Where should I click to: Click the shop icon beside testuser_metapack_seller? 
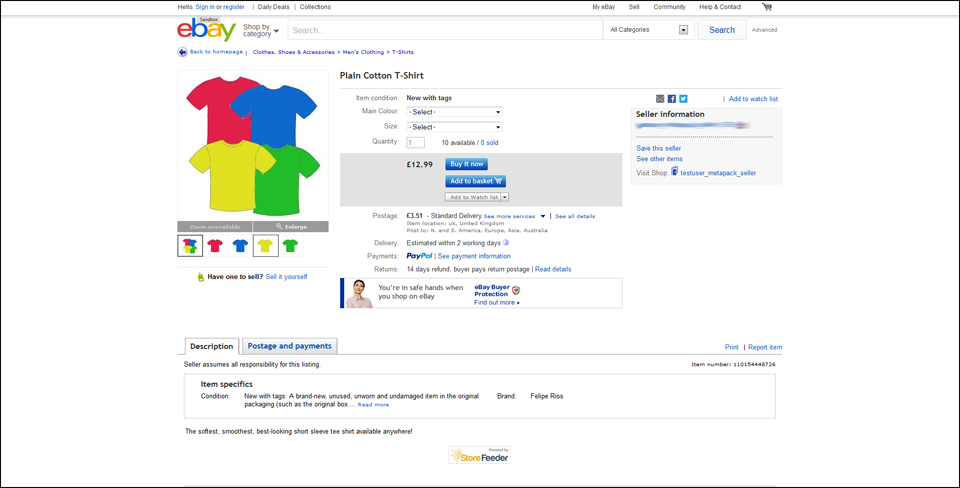tap(674, 172)
